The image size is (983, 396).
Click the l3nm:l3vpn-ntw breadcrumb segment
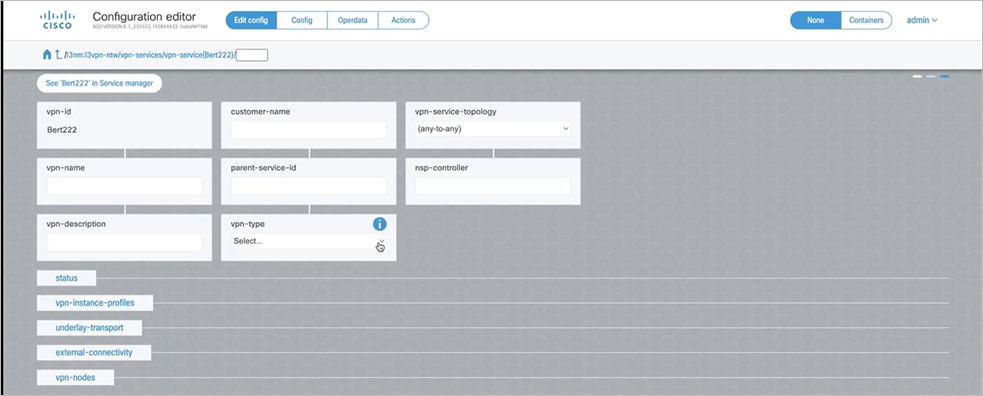(x=93, y=55)
